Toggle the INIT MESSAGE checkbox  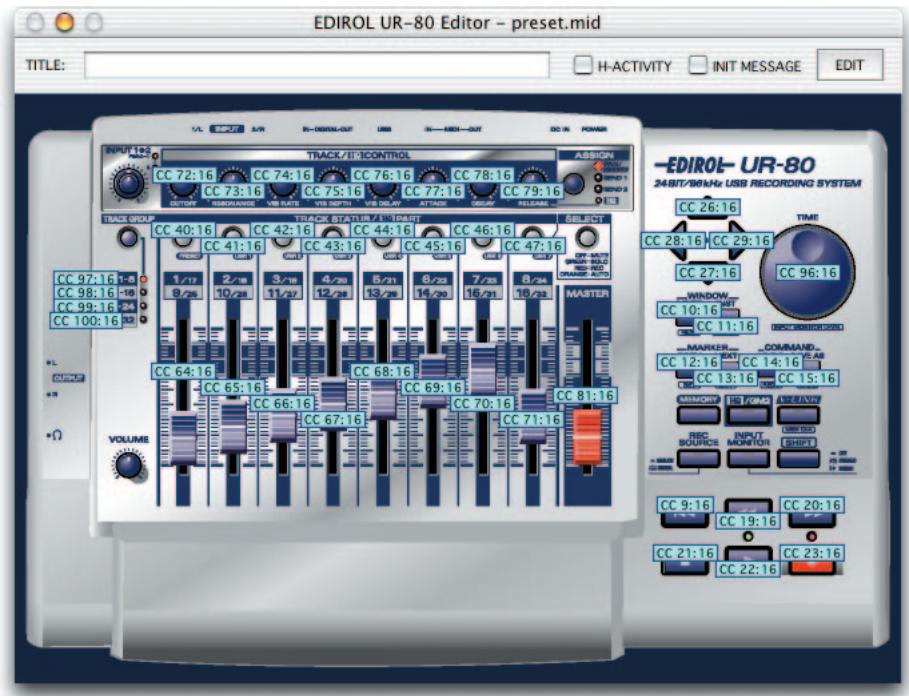pyautogui.click(x=698, y=64)
